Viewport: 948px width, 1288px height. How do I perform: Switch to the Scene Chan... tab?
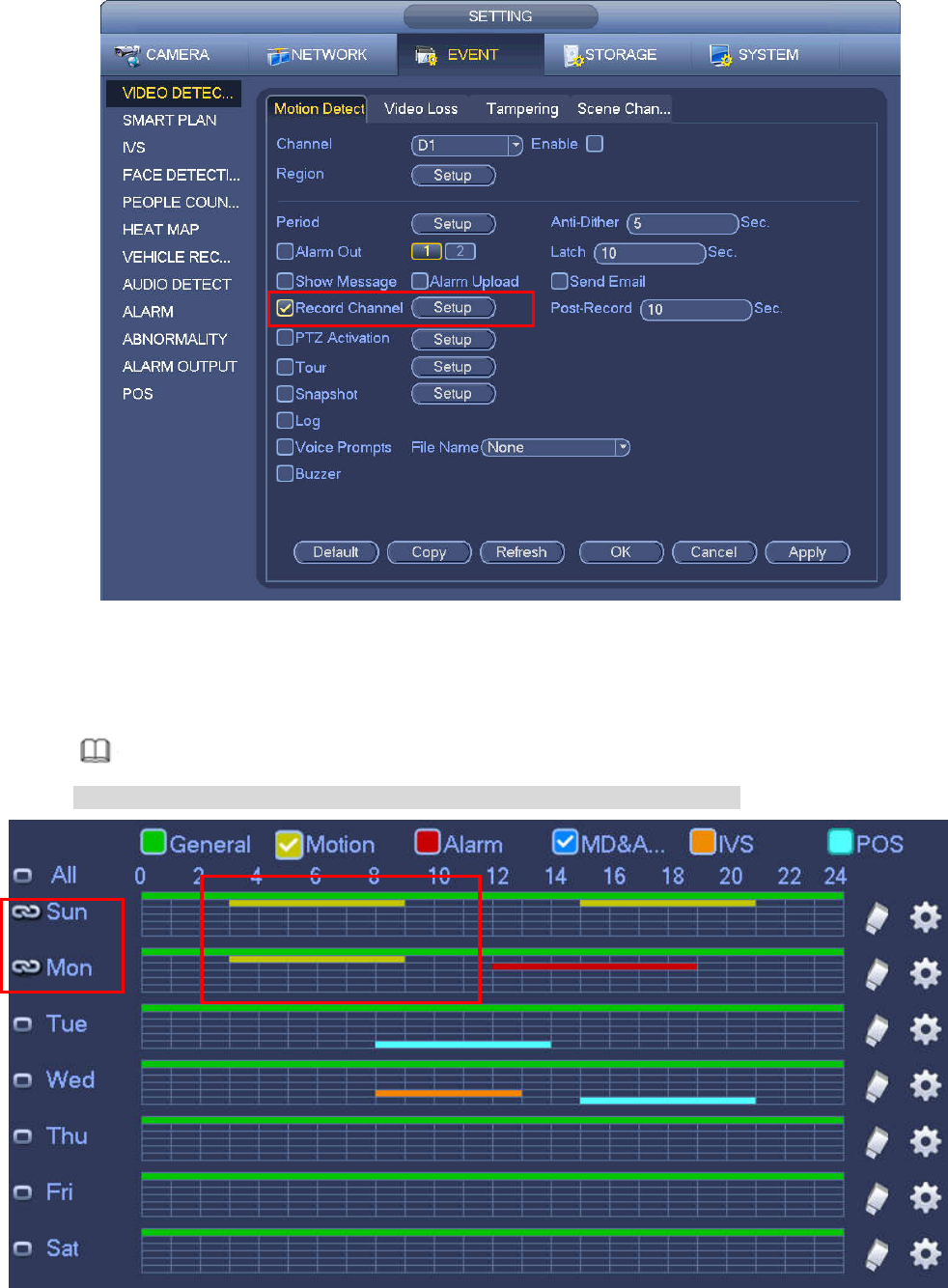pyautogui.click(x=623, y=108)
